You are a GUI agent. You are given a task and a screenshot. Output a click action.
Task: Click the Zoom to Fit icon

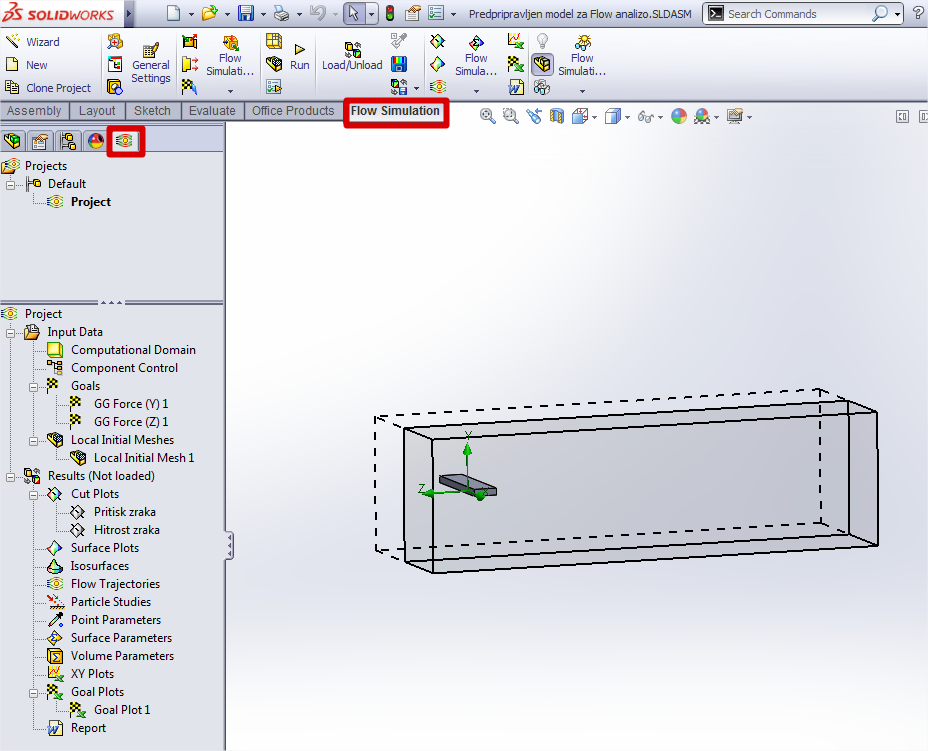click(x=487, y=116)
